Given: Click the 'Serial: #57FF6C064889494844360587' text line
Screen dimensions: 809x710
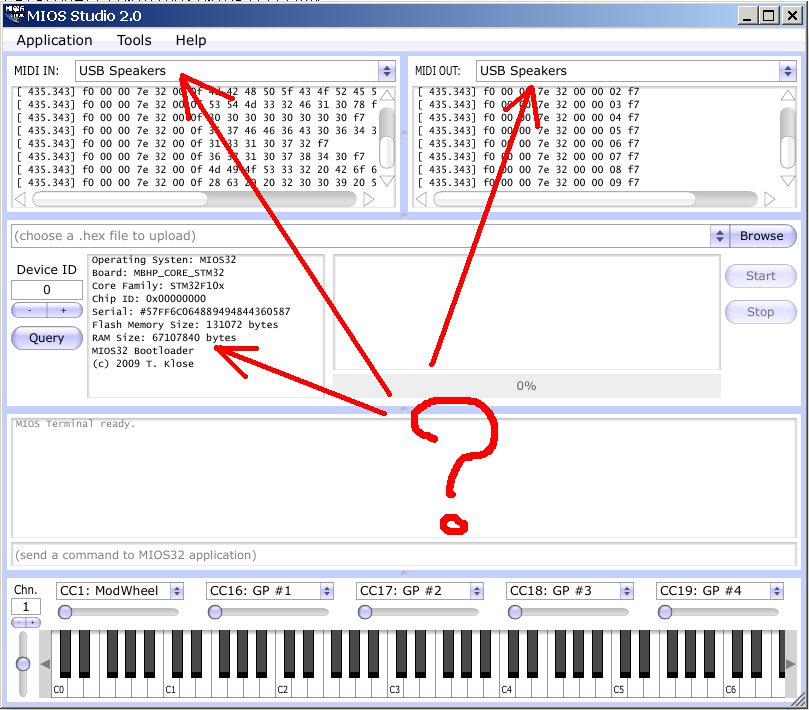Looking at the screenshot, I should coord(191,312).
